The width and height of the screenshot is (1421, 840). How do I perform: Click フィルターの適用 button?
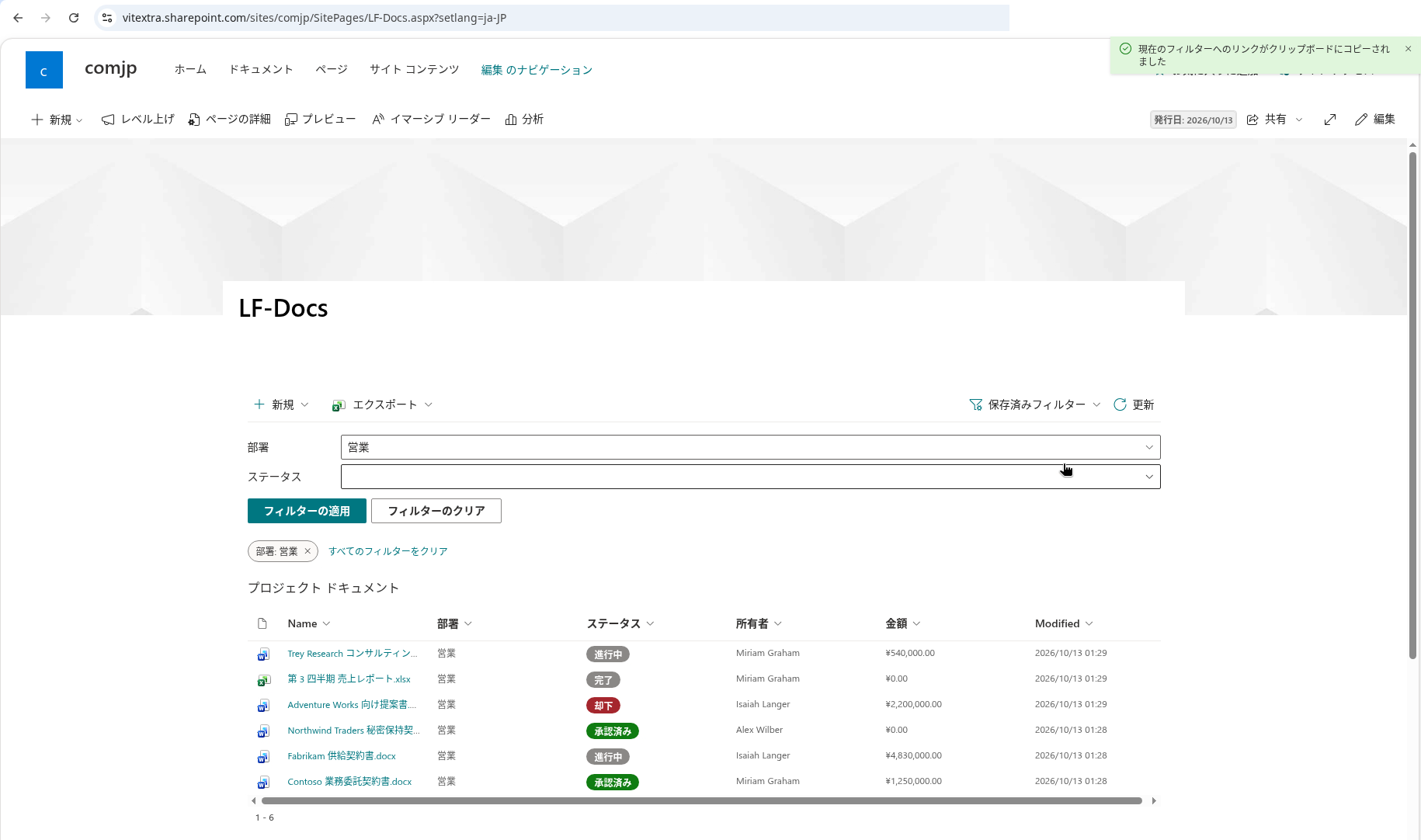[x=307, y=511]
